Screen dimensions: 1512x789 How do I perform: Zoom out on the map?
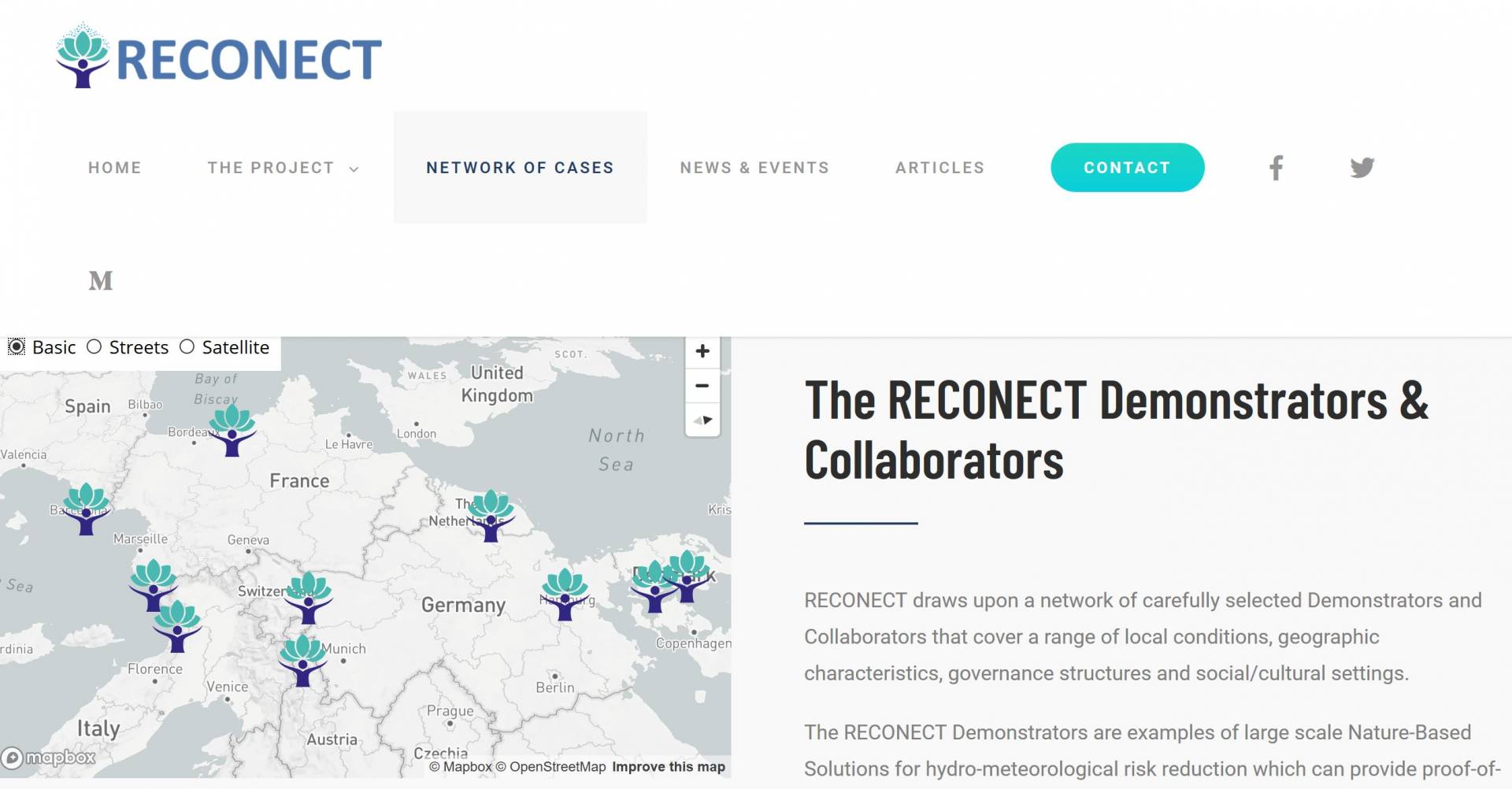702,386
